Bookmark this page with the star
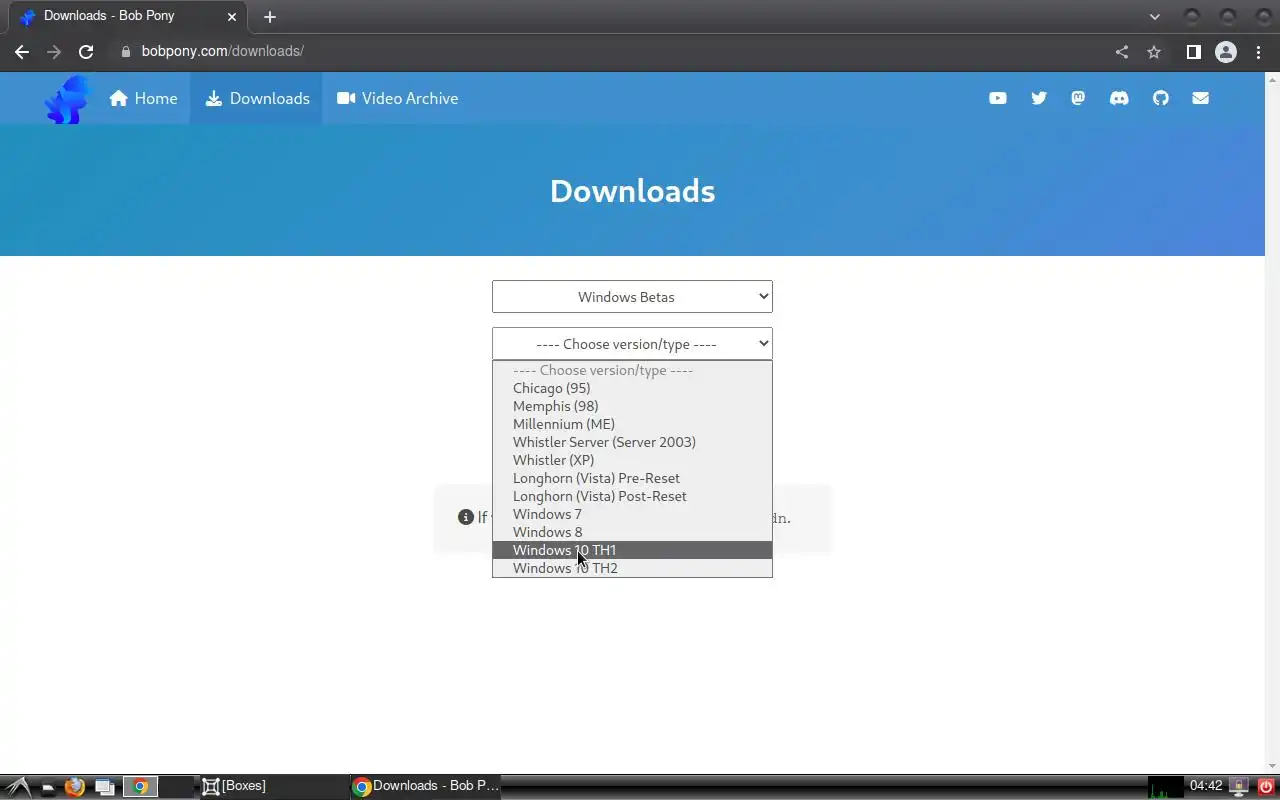The width and height of the screenshot is (1280, 800). (1154, 52)
